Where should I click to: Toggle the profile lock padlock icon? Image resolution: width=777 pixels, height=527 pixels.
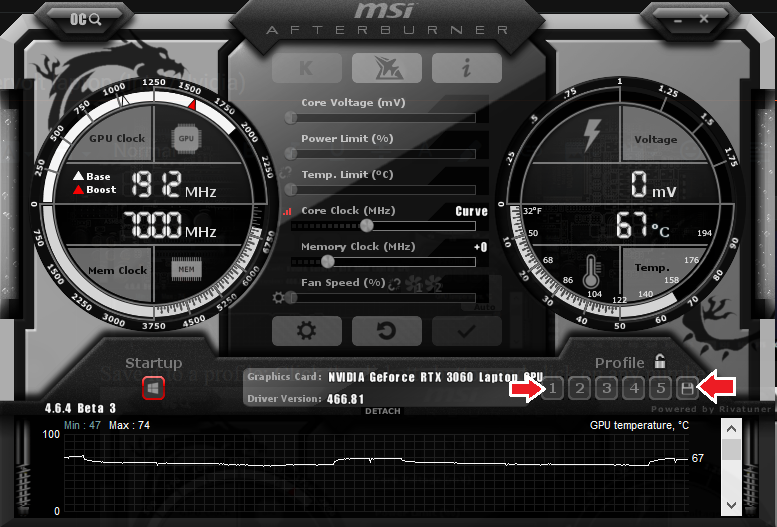click(660, 361)
